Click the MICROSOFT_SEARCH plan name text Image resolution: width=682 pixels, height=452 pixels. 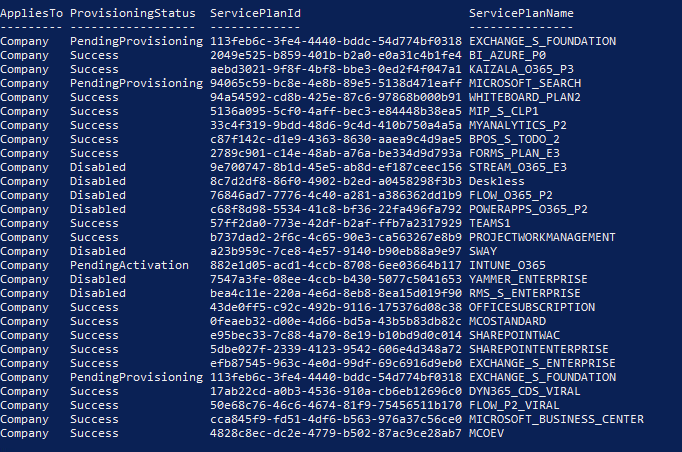[x=525, y=83]
